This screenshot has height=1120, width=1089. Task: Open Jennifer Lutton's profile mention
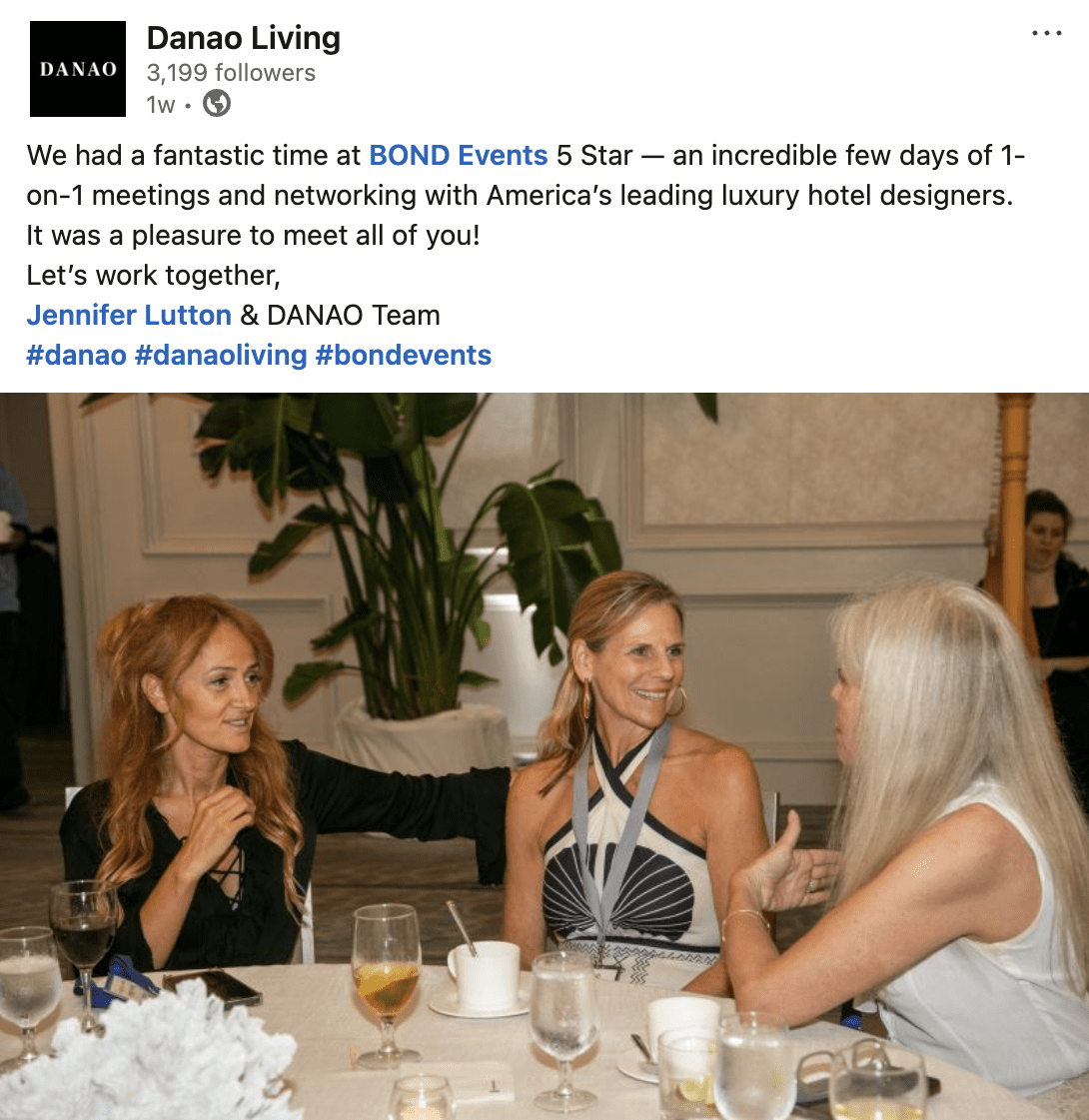pyautogui.click(x=129, y=315)
